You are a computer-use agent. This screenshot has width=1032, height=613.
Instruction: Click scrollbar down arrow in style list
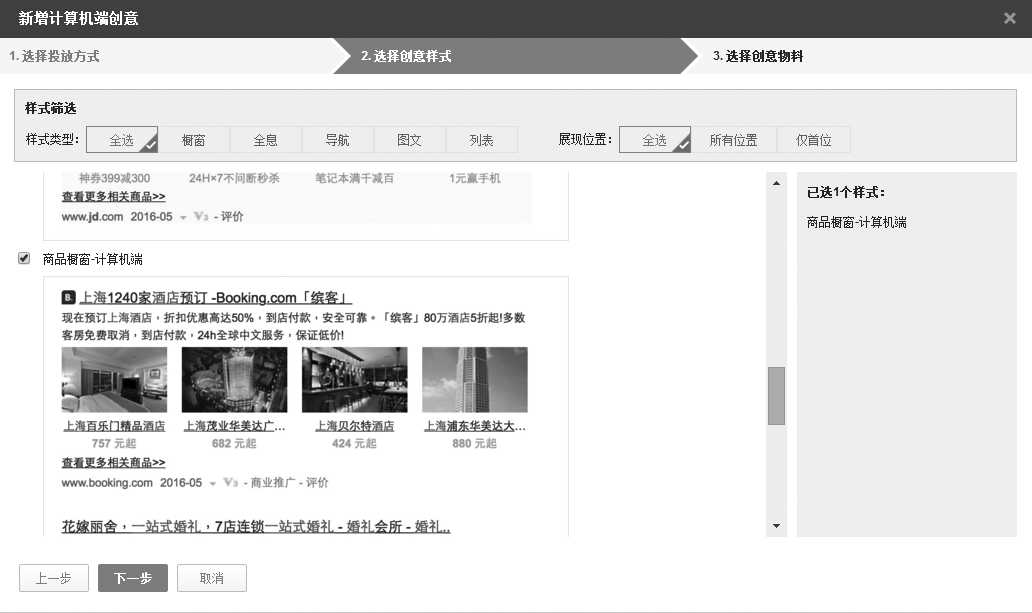[776, 526]
